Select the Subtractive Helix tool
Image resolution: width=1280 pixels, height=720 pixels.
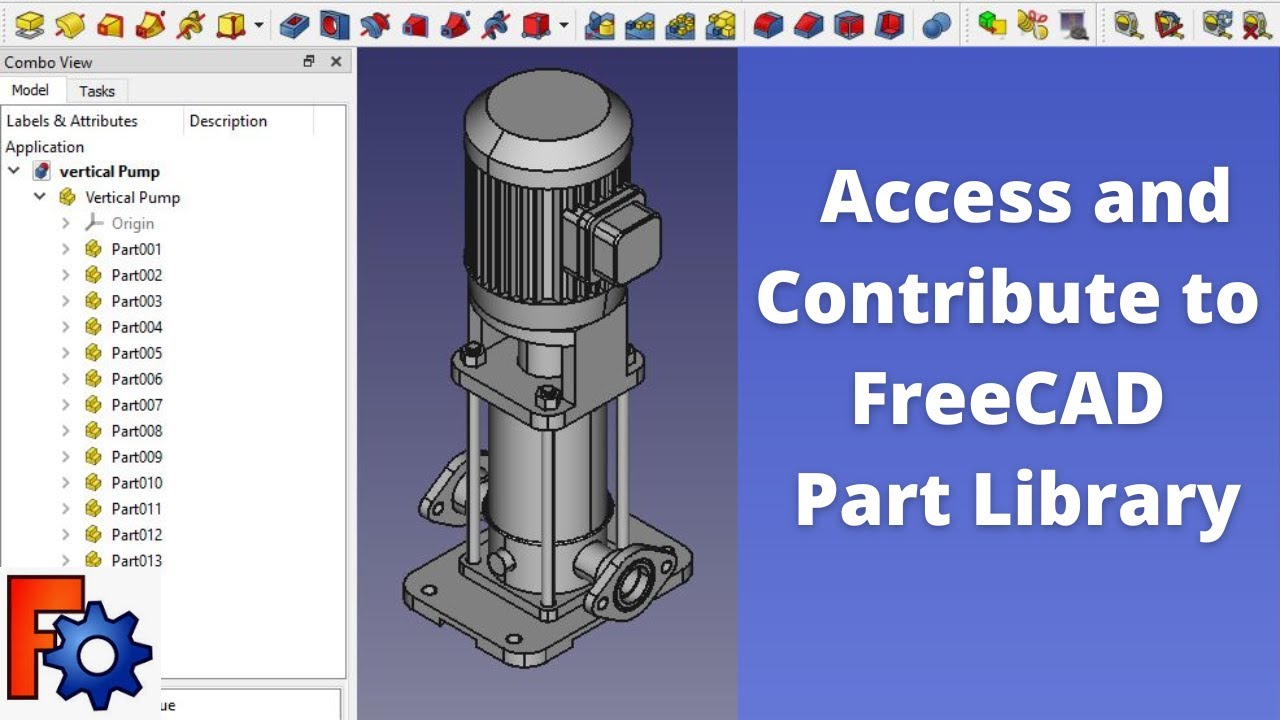495,24
